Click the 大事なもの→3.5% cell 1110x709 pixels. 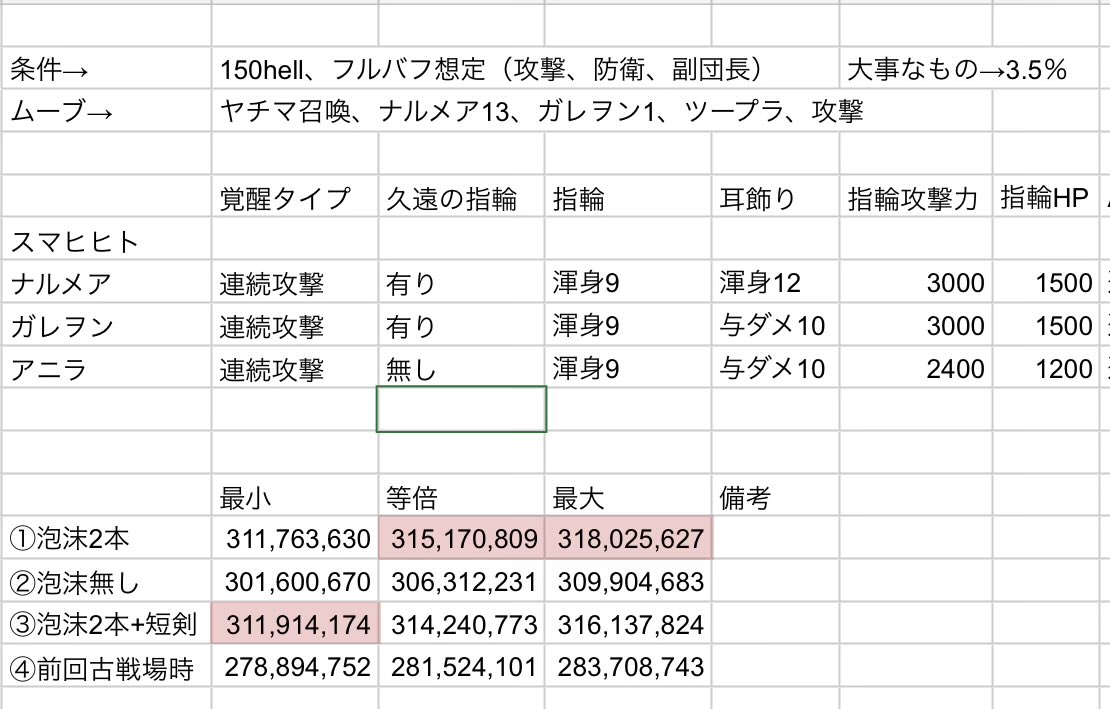(x=957, y=70)
